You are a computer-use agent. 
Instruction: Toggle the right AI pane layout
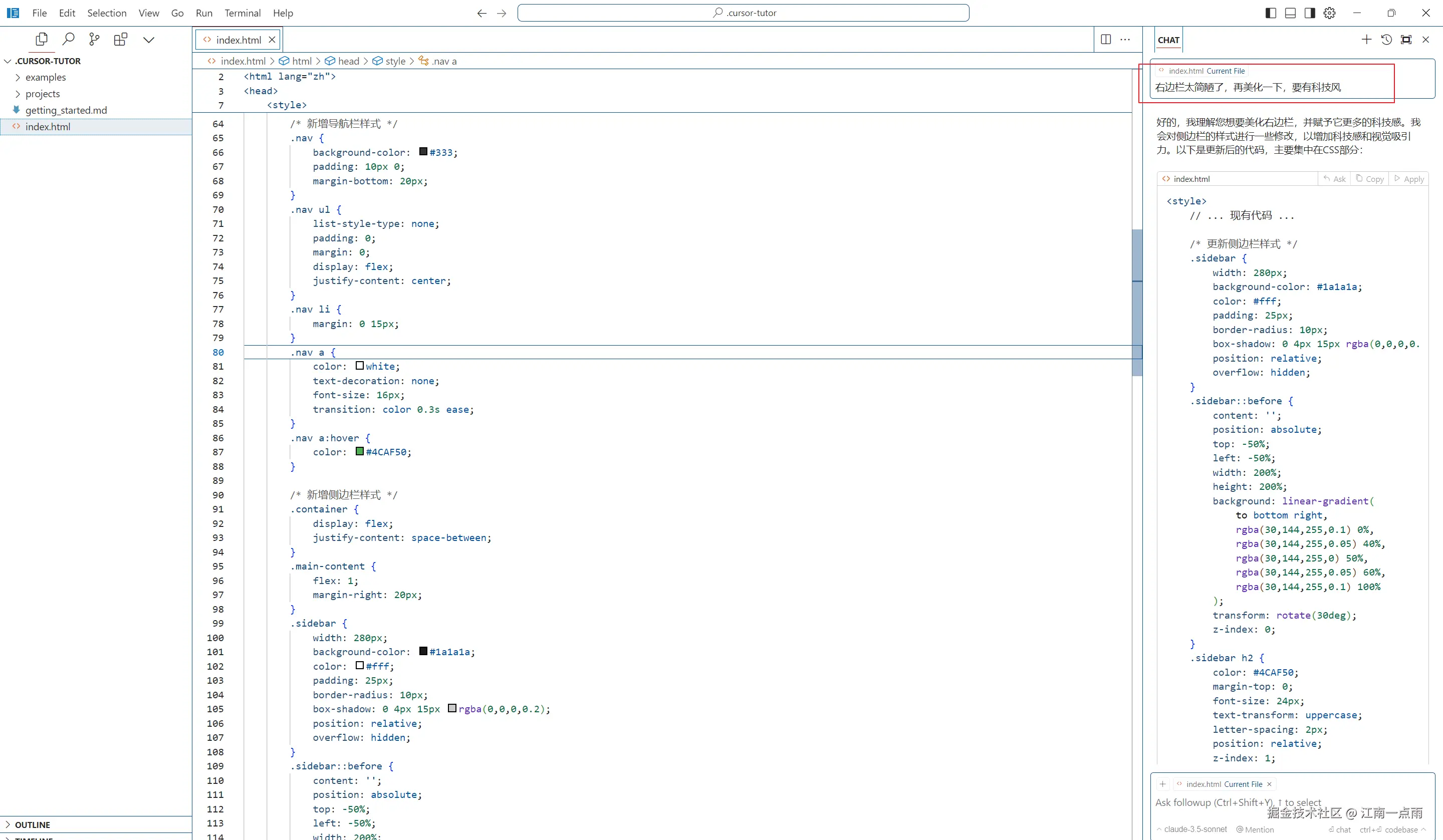(1310, 13)
